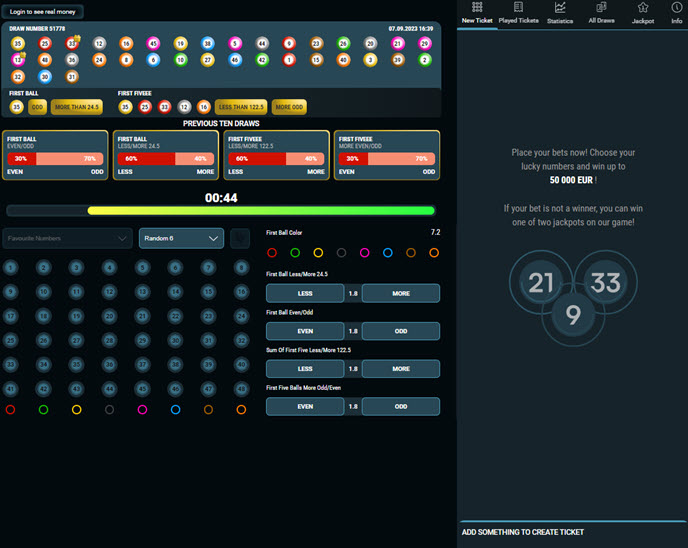Click the countdown timer progress bar
Screen dimensions: 688x548
(x=220, y=211)
